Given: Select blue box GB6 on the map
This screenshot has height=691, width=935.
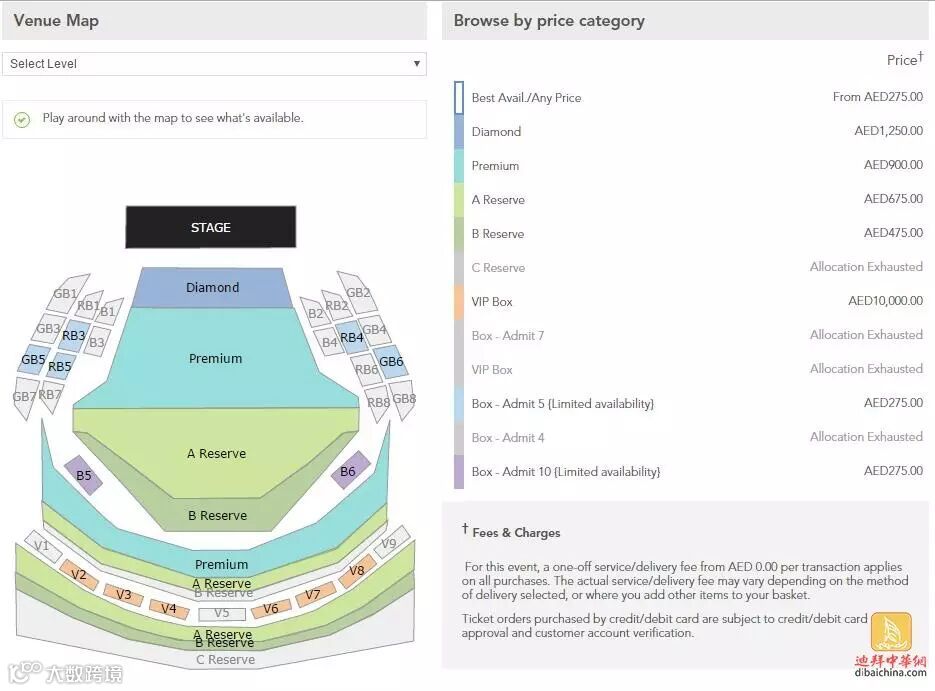Looking at the screenshot, I should point(391,362).
